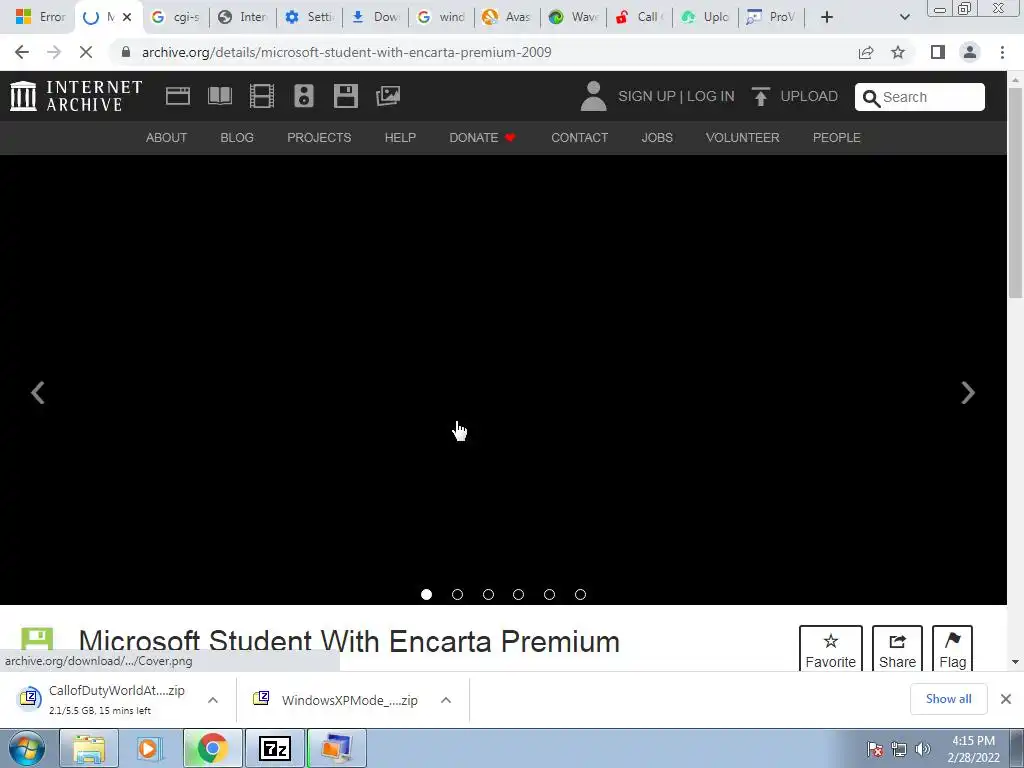Open the Internet Archive home logo
The height and width of the screenshot is (768, 1024).
(76, 96)
